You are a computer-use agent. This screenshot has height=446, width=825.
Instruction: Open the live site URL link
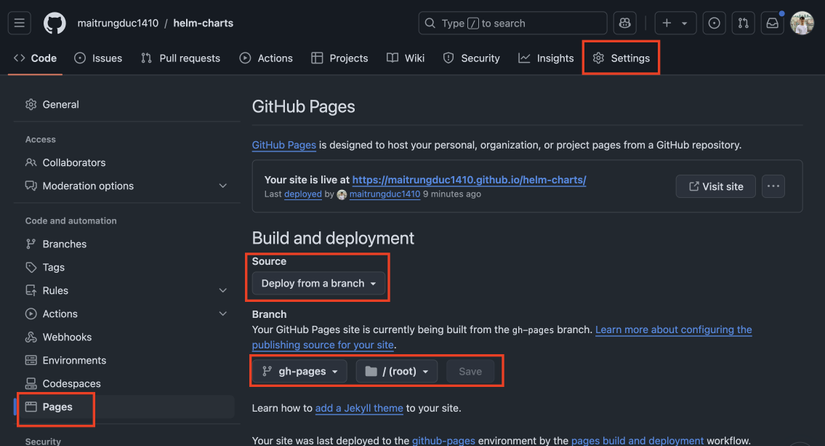point(469,180)
